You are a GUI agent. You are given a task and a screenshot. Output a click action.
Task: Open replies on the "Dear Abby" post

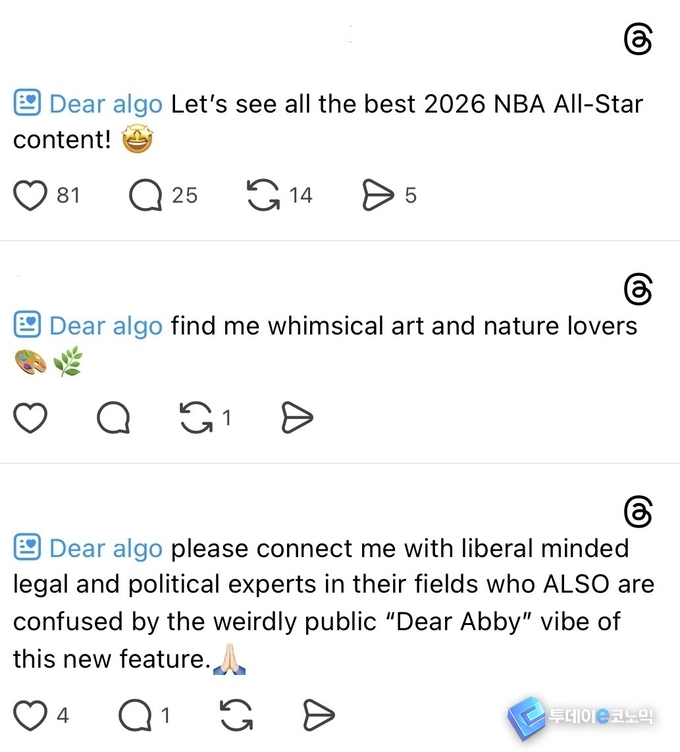click(x=134, y=715)
